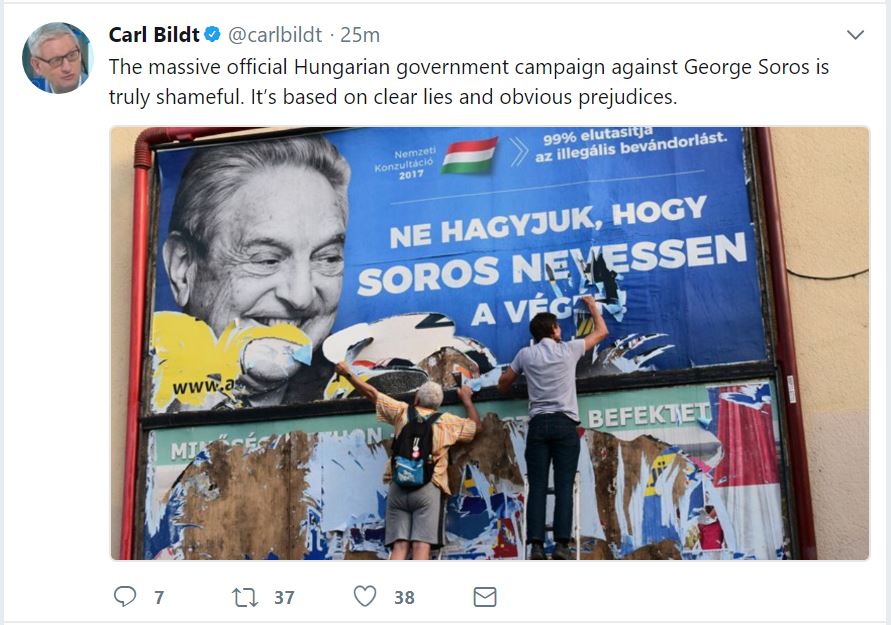
Task: Click the 25m timestamp
Action: click(360, 35)
